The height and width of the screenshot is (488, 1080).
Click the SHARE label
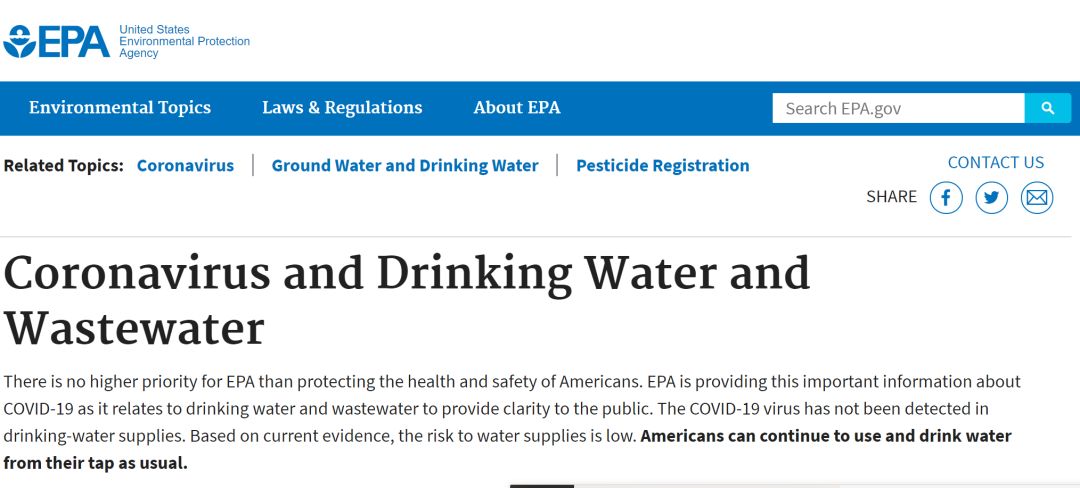[891, 197]
